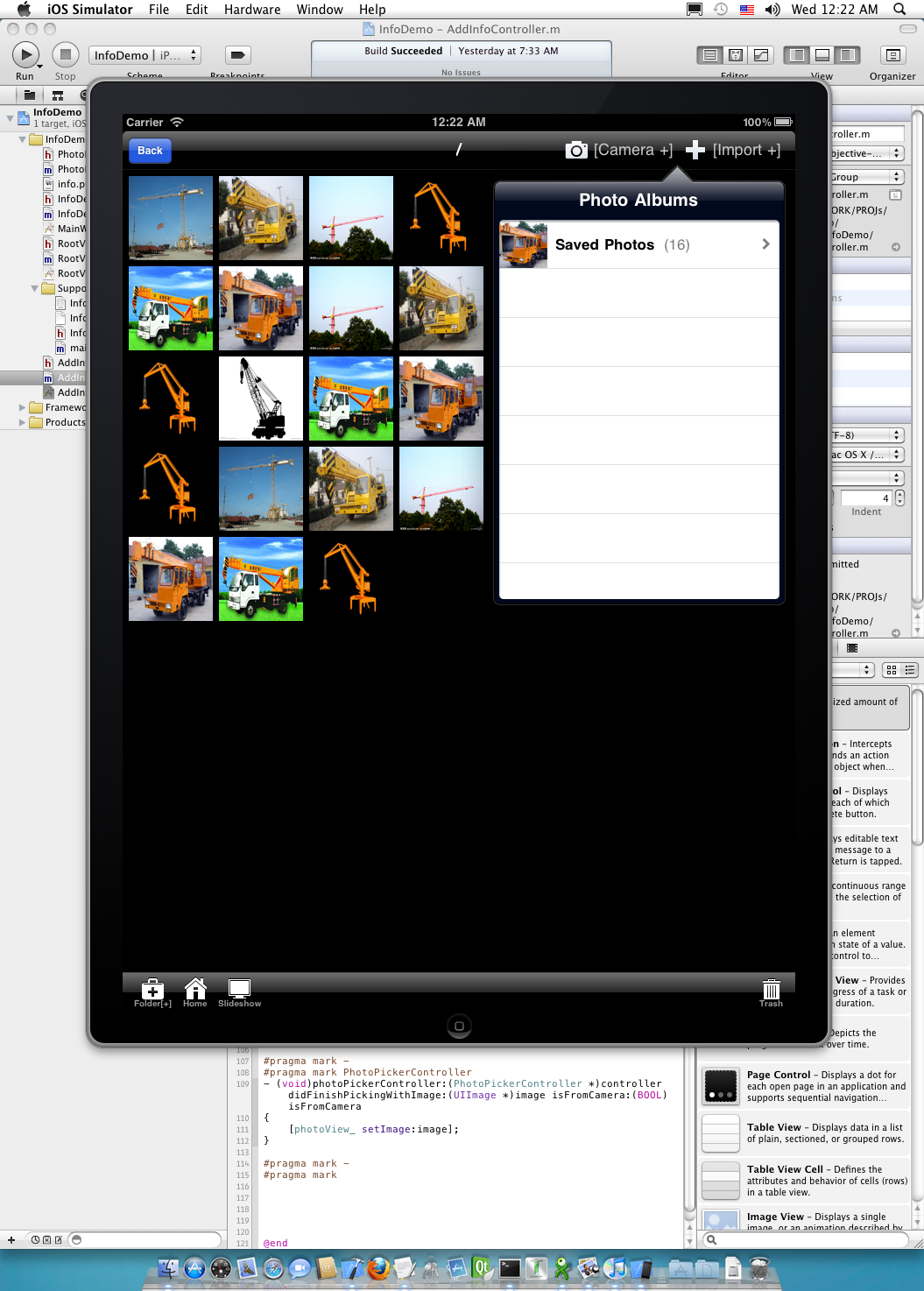This screenshot has width=924, height=1291.
Task: Open the text encoding dropdown in inspector
Action: (x=867, y=435)
